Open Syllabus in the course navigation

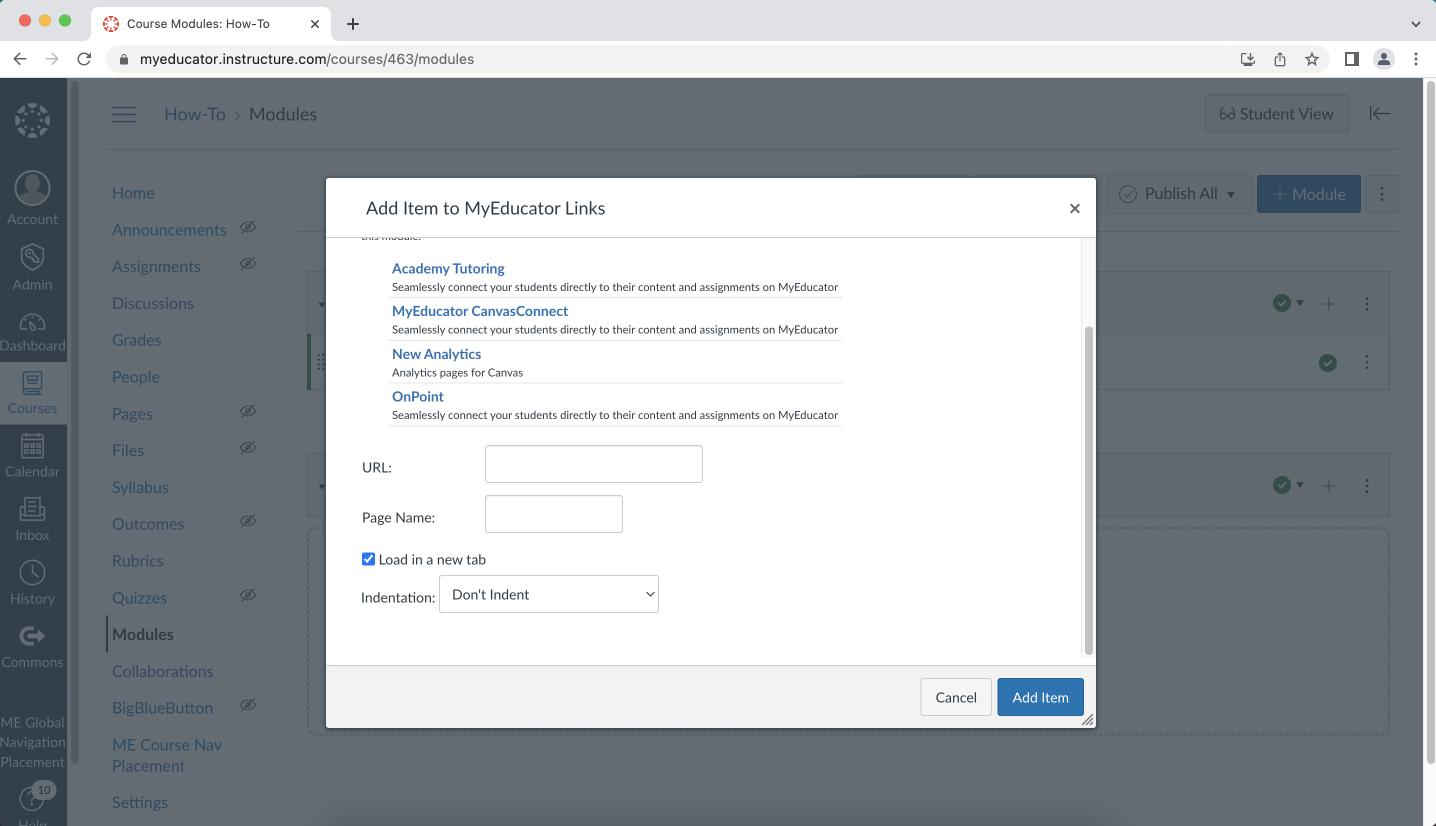[140, 487]
